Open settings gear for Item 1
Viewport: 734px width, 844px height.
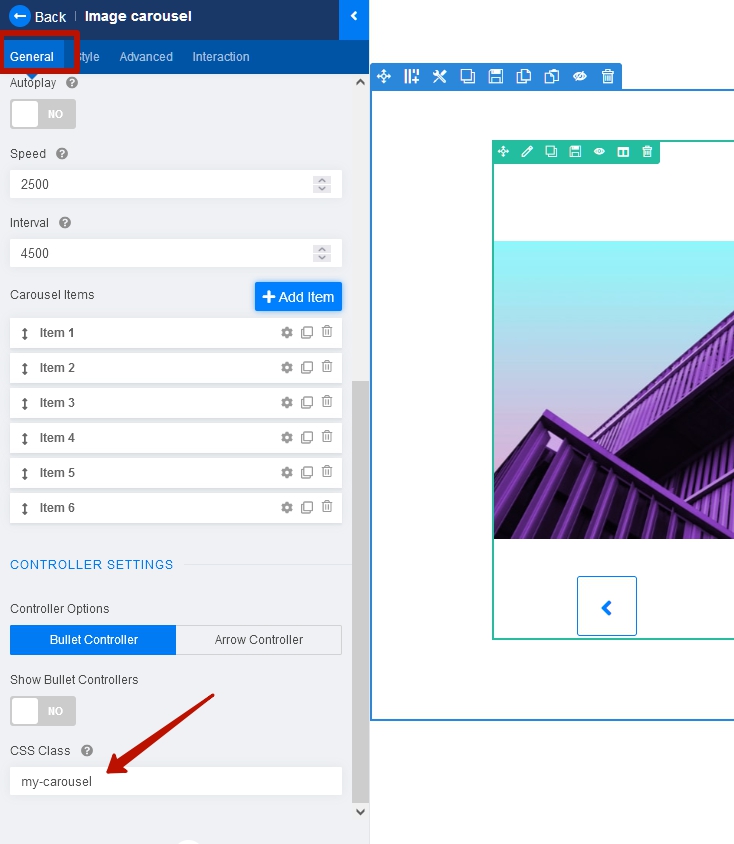click(287, 333)
